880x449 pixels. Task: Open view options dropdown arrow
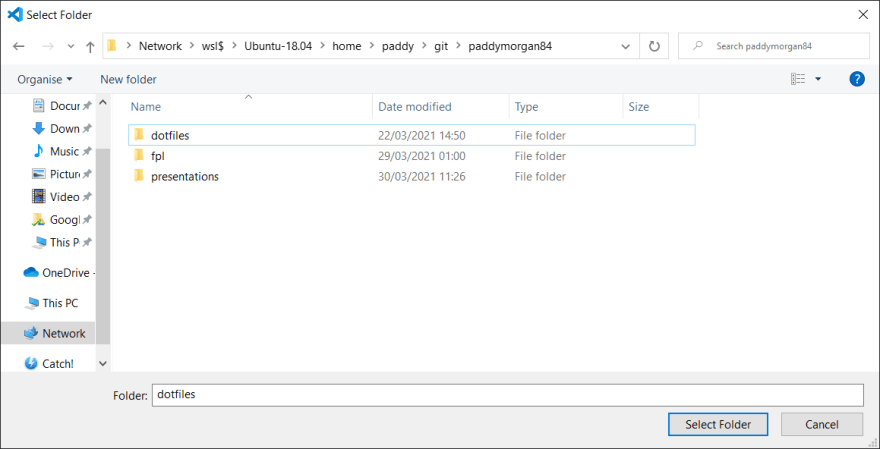(818, 79)
